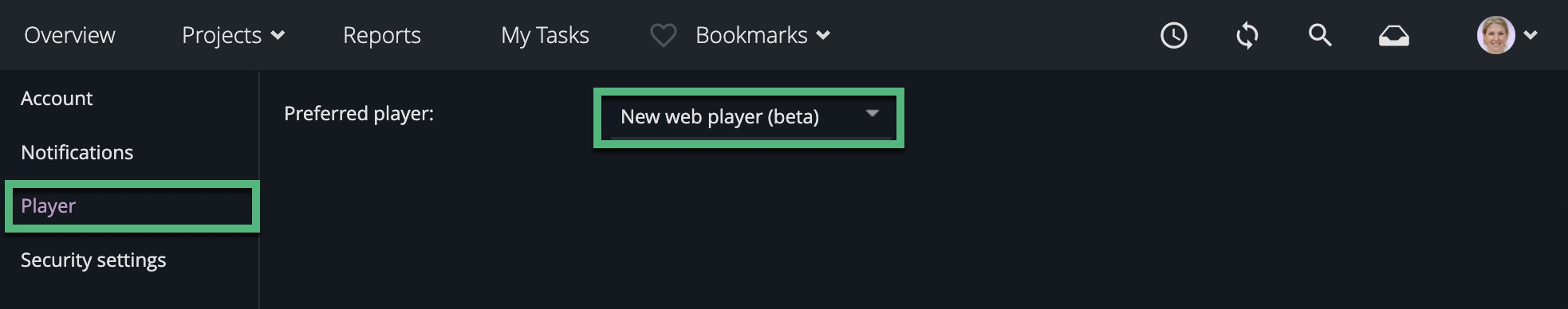Image resolution: width=1568 pixels, height=309 pixels.
Task: Expand the user account menu chevron
Action: tap(1531, 35)
